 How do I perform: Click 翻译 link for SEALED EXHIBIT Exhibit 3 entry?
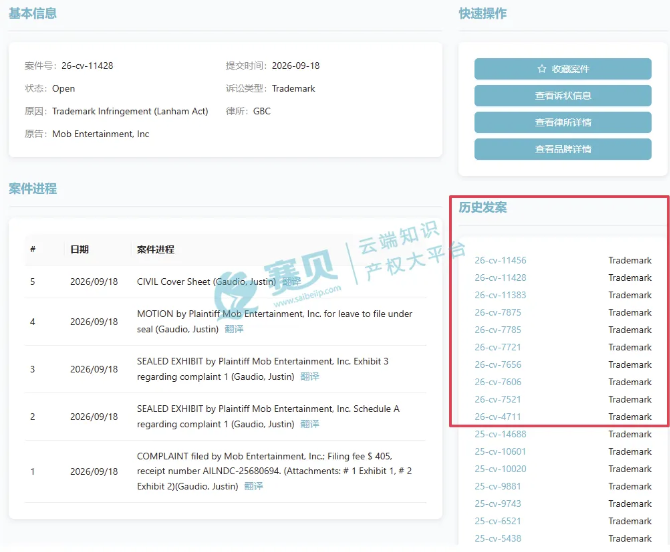click(310, 376)
